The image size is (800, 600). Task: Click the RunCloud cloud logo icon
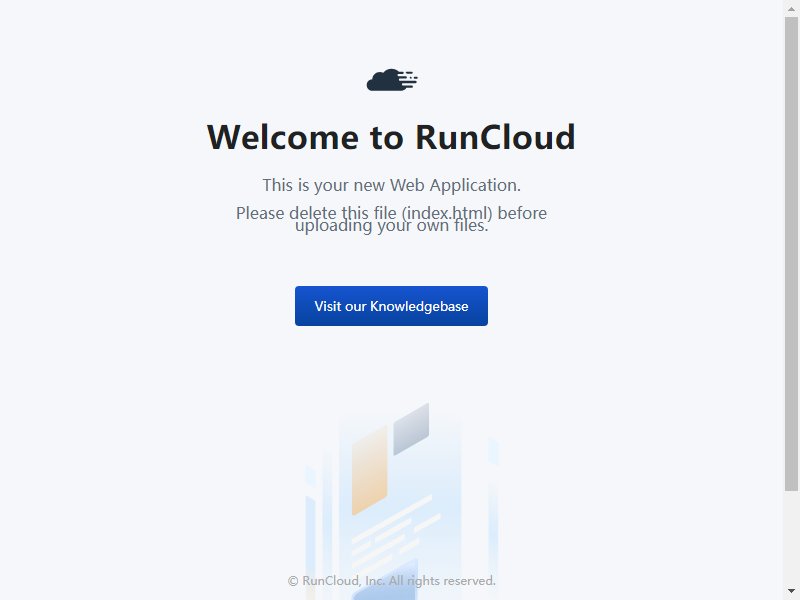click(x=392, y=80)
